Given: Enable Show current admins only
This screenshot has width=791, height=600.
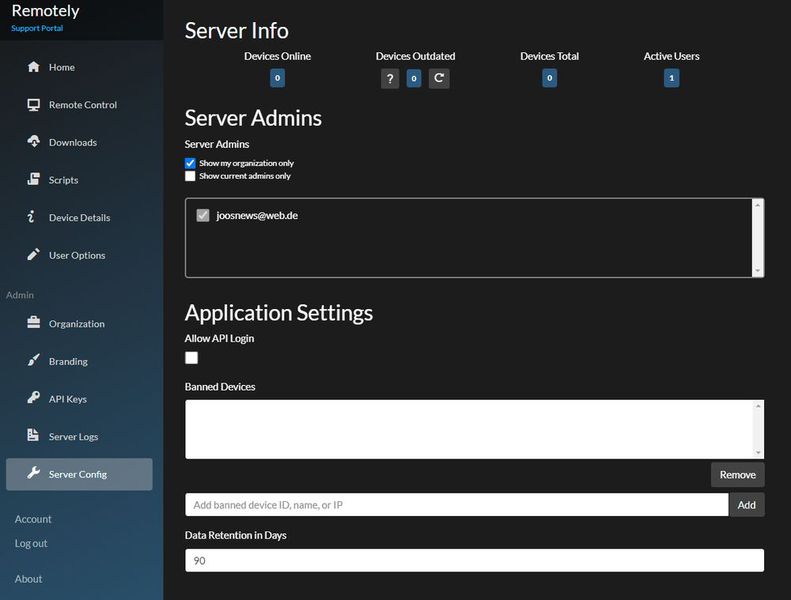Looking at the screenshot, I should [x=190, y=176].
